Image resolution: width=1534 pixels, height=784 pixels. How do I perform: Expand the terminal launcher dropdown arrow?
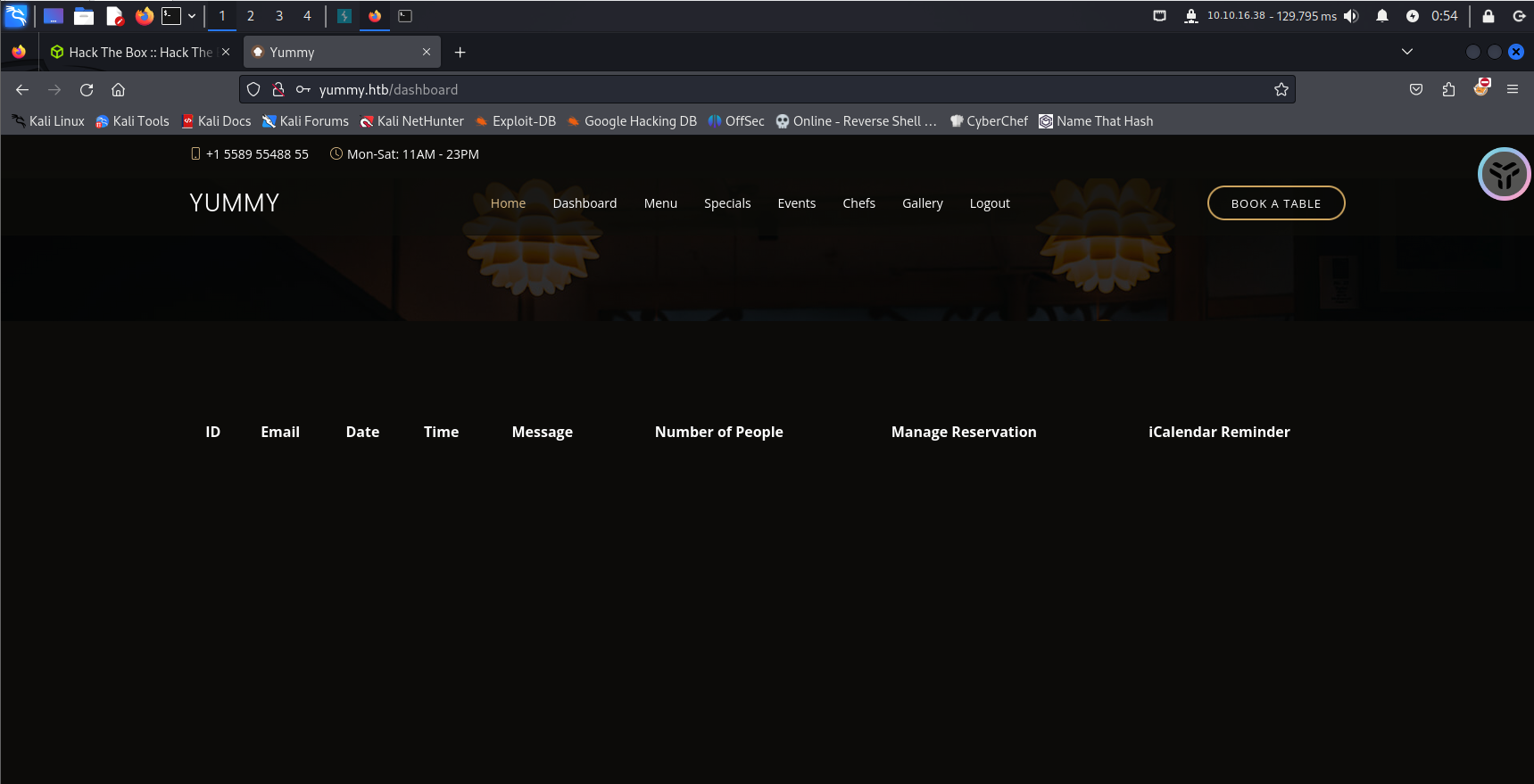[x=192, y=16]
